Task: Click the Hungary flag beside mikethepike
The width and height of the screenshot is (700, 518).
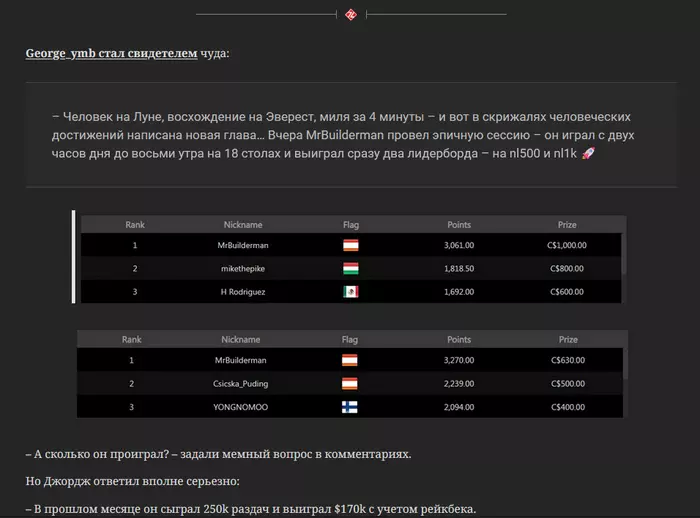Action: coord(350,268)
